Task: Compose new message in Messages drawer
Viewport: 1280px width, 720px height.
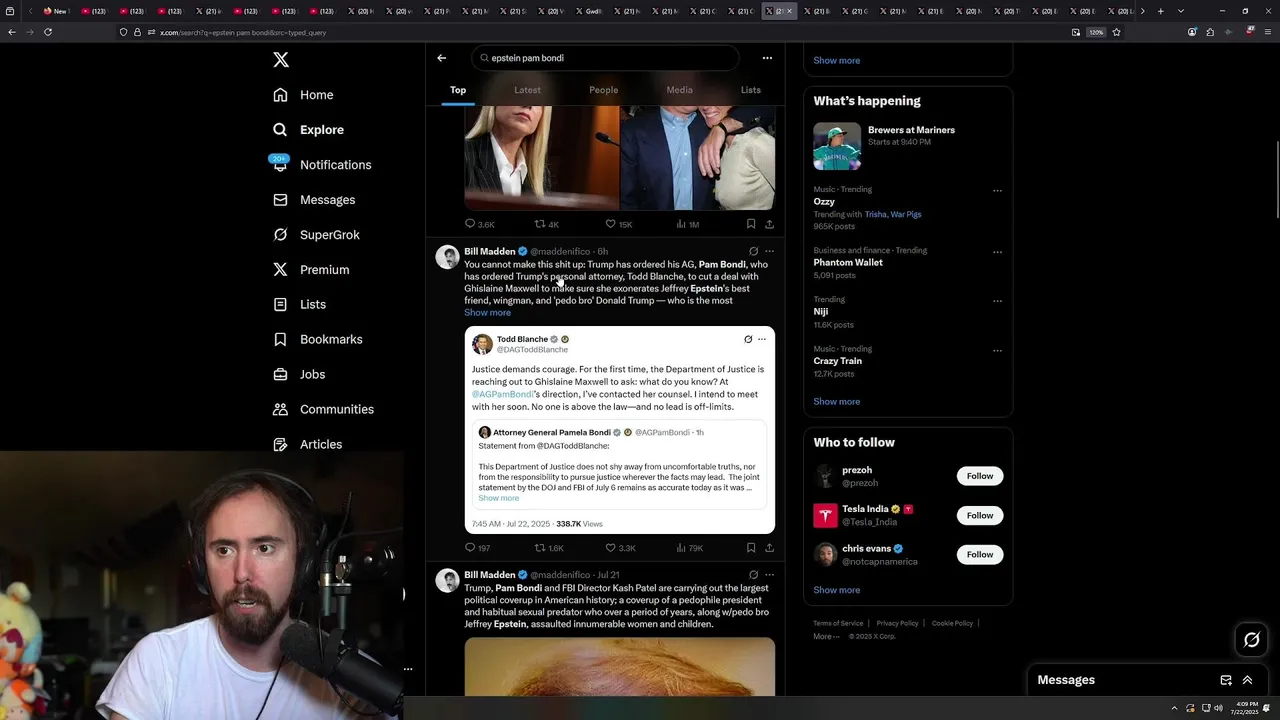Action: (1226, 680)
